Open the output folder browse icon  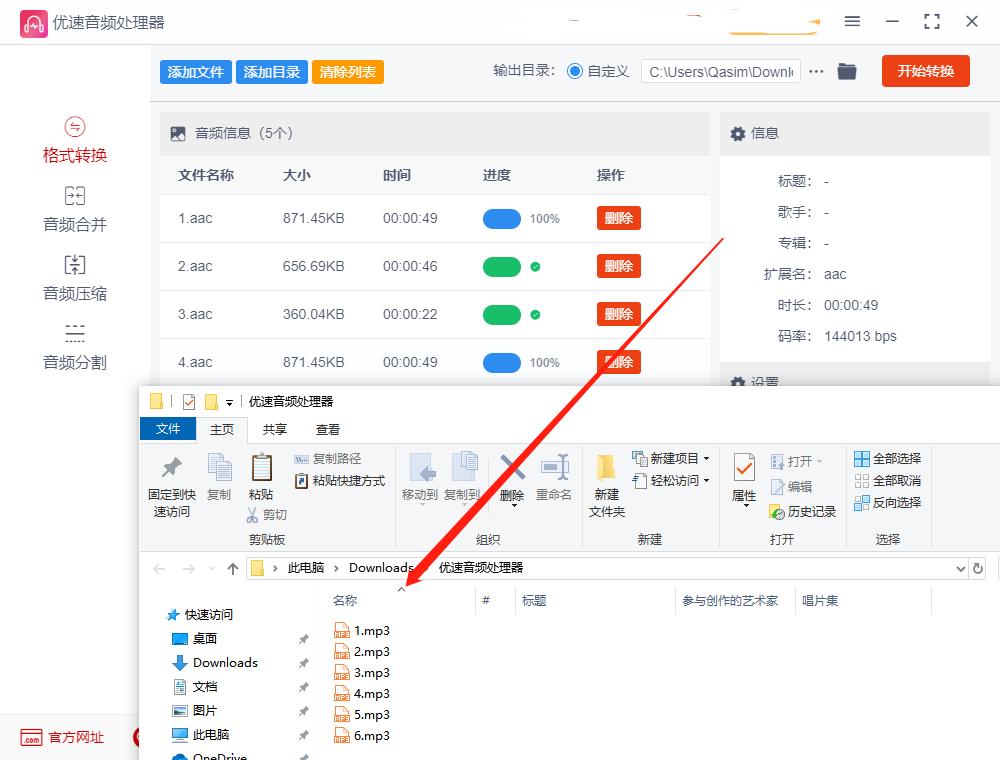point(847,71)
